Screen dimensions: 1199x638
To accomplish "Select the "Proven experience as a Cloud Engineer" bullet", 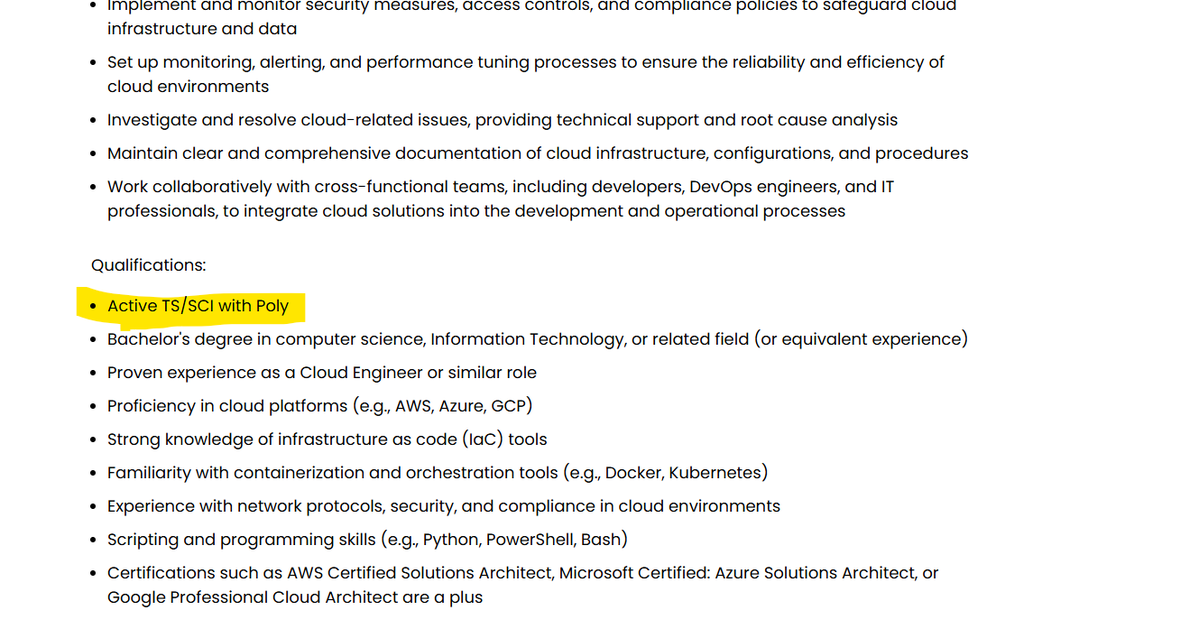I will [322, 373].
